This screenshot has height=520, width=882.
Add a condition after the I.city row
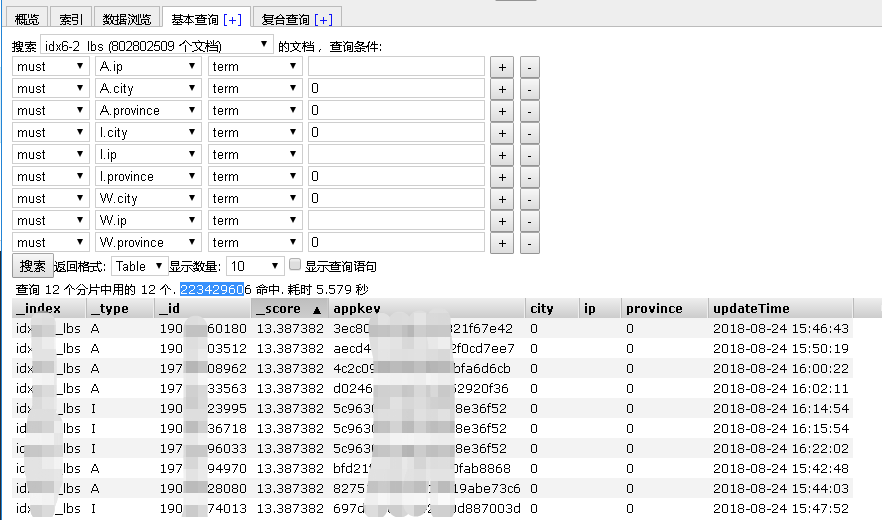[502, 133]
